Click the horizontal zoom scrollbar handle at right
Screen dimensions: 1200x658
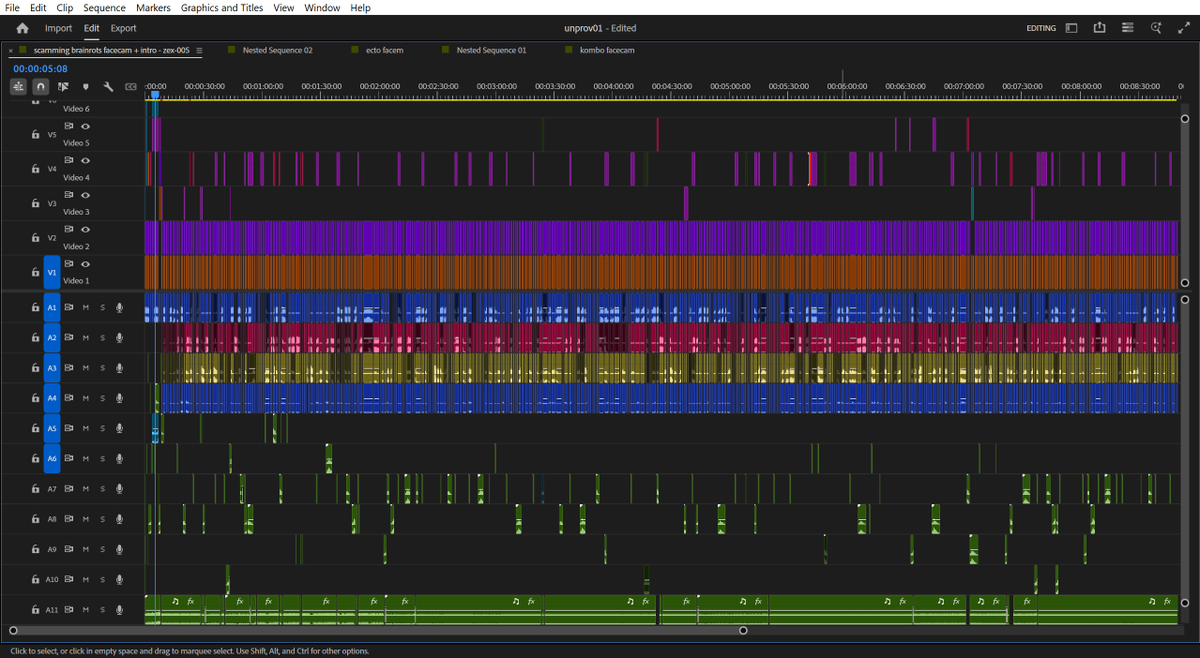743,630
